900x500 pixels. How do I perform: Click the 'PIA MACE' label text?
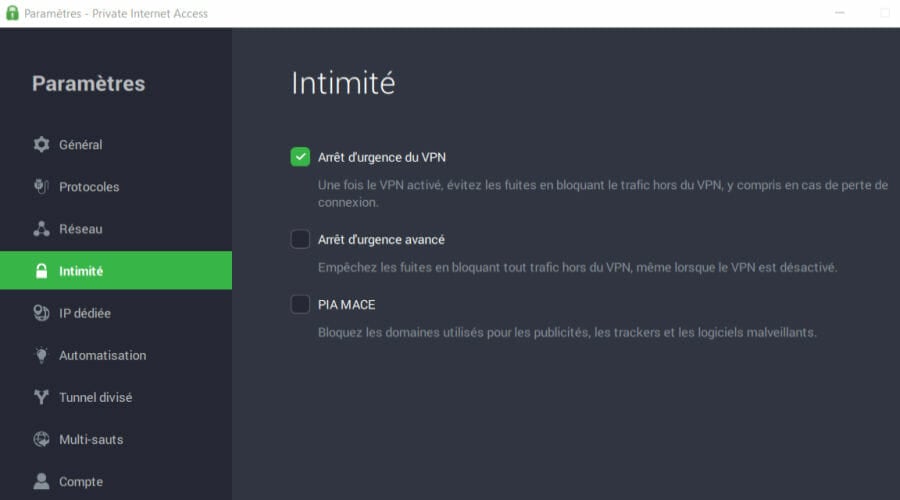pos(347,305)
